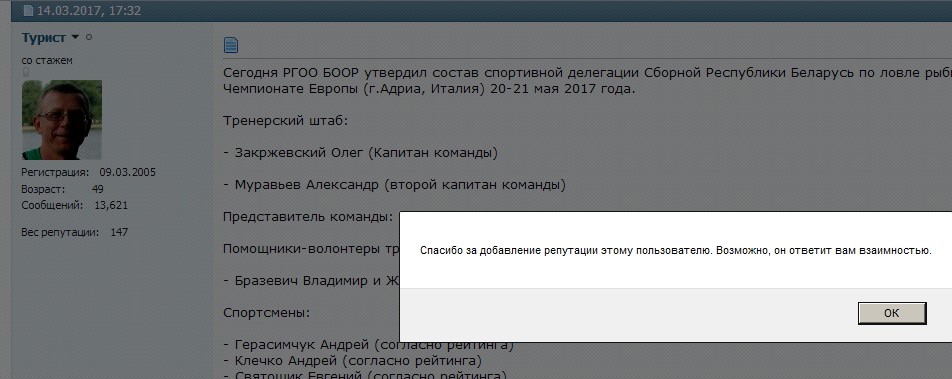This screenshot has width=952, height=379.
Task: Click the line 'Муравьев Александр (второй капитан команды)'
Action: tap(395, 185)
